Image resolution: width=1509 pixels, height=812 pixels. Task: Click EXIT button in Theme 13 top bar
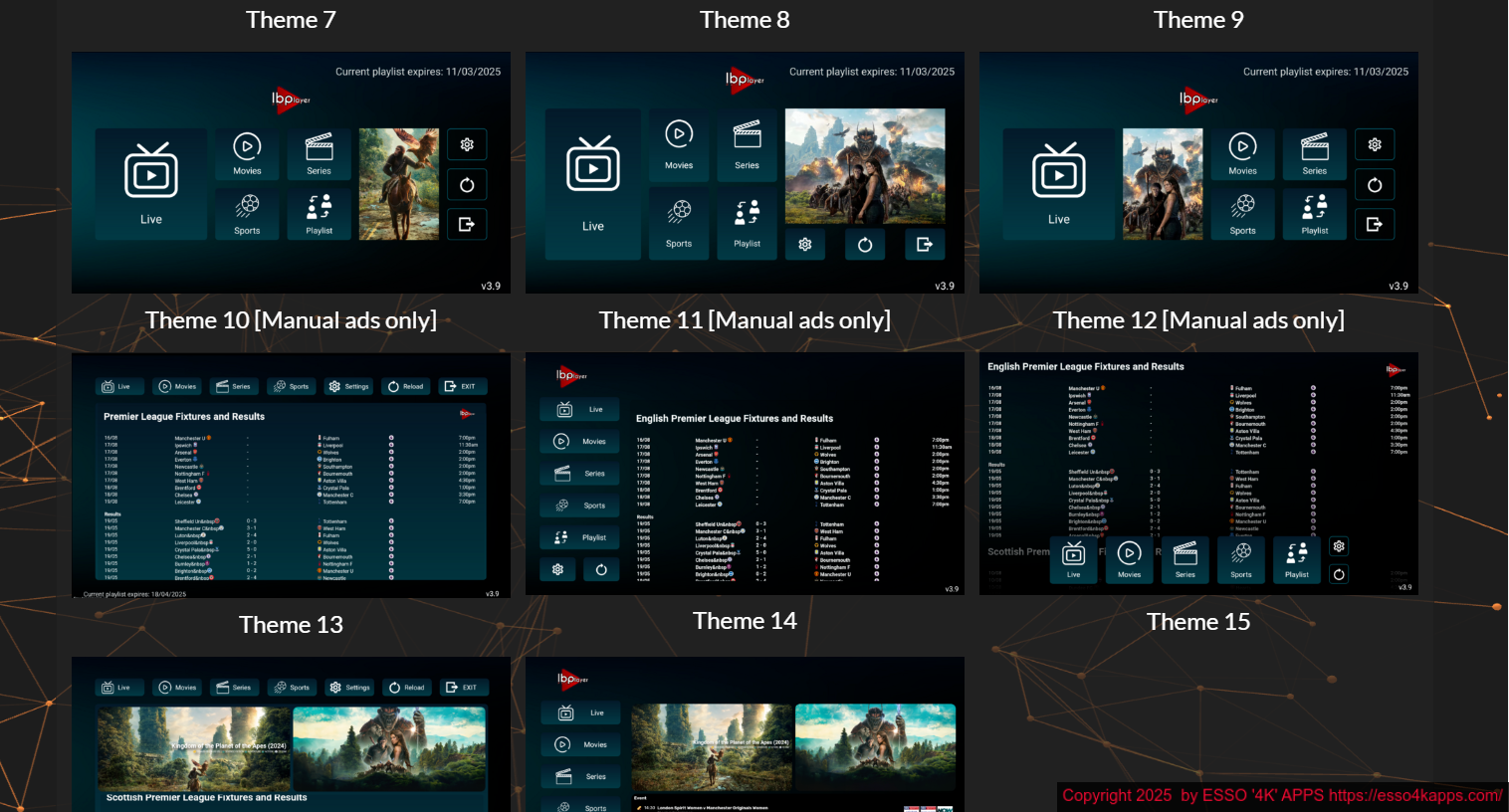(463, 688)
